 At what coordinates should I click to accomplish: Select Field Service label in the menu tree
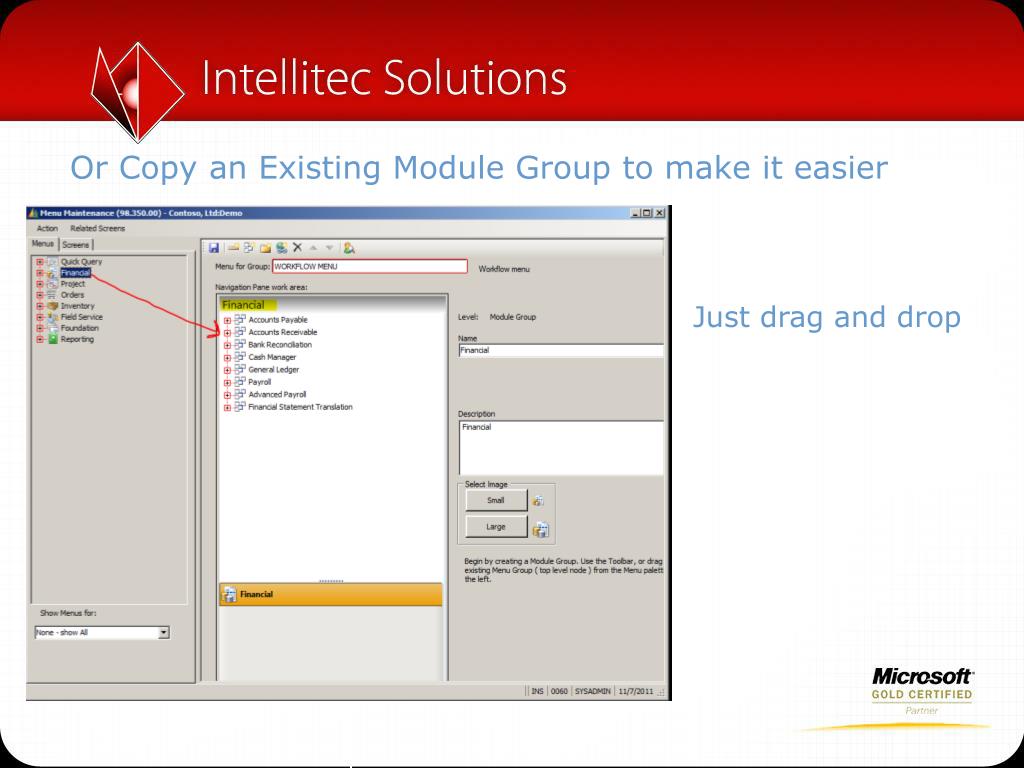(x=82, y=317)
